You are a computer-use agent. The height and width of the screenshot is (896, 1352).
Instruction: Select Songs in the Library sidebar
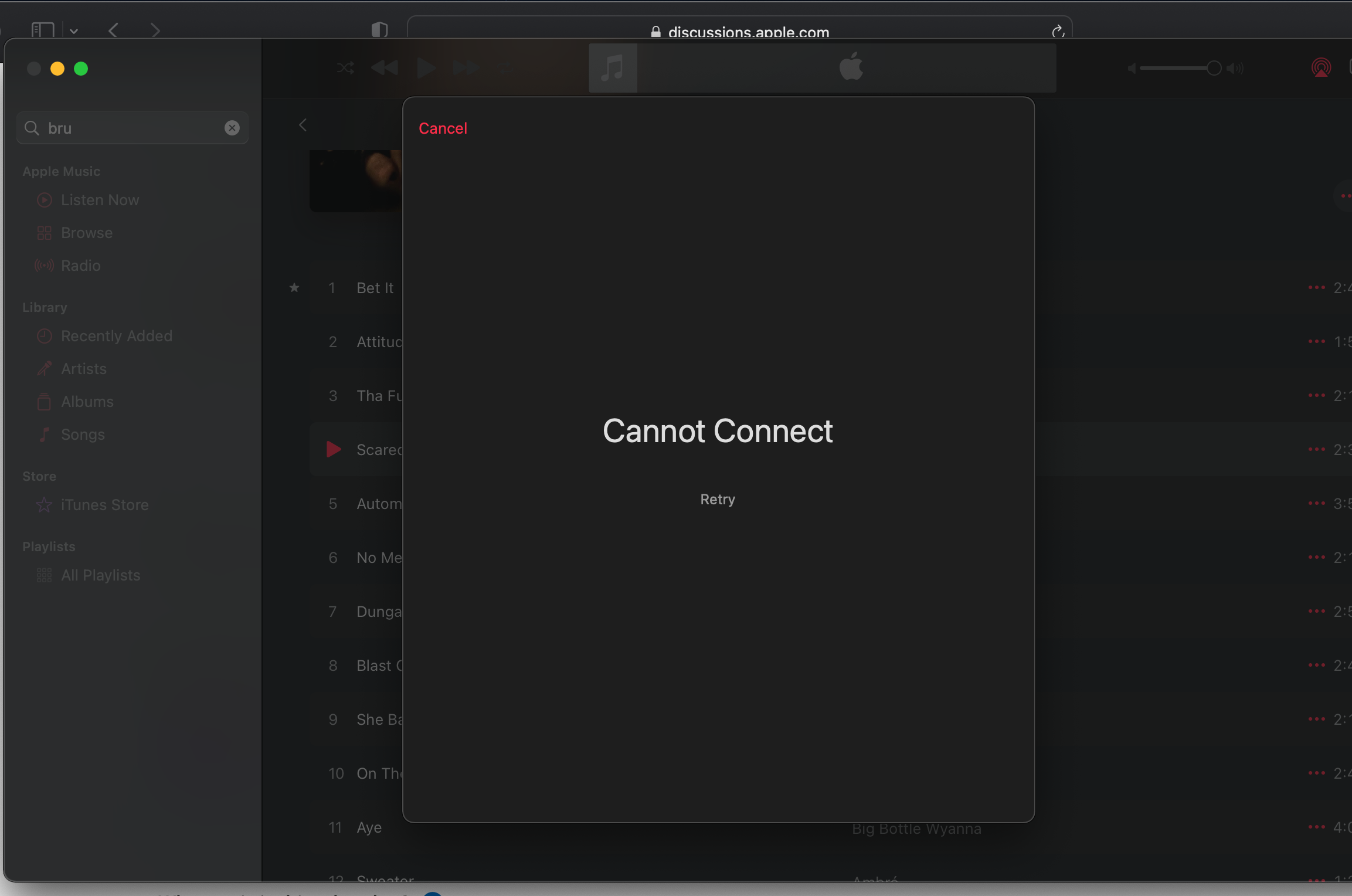(84, 434)
